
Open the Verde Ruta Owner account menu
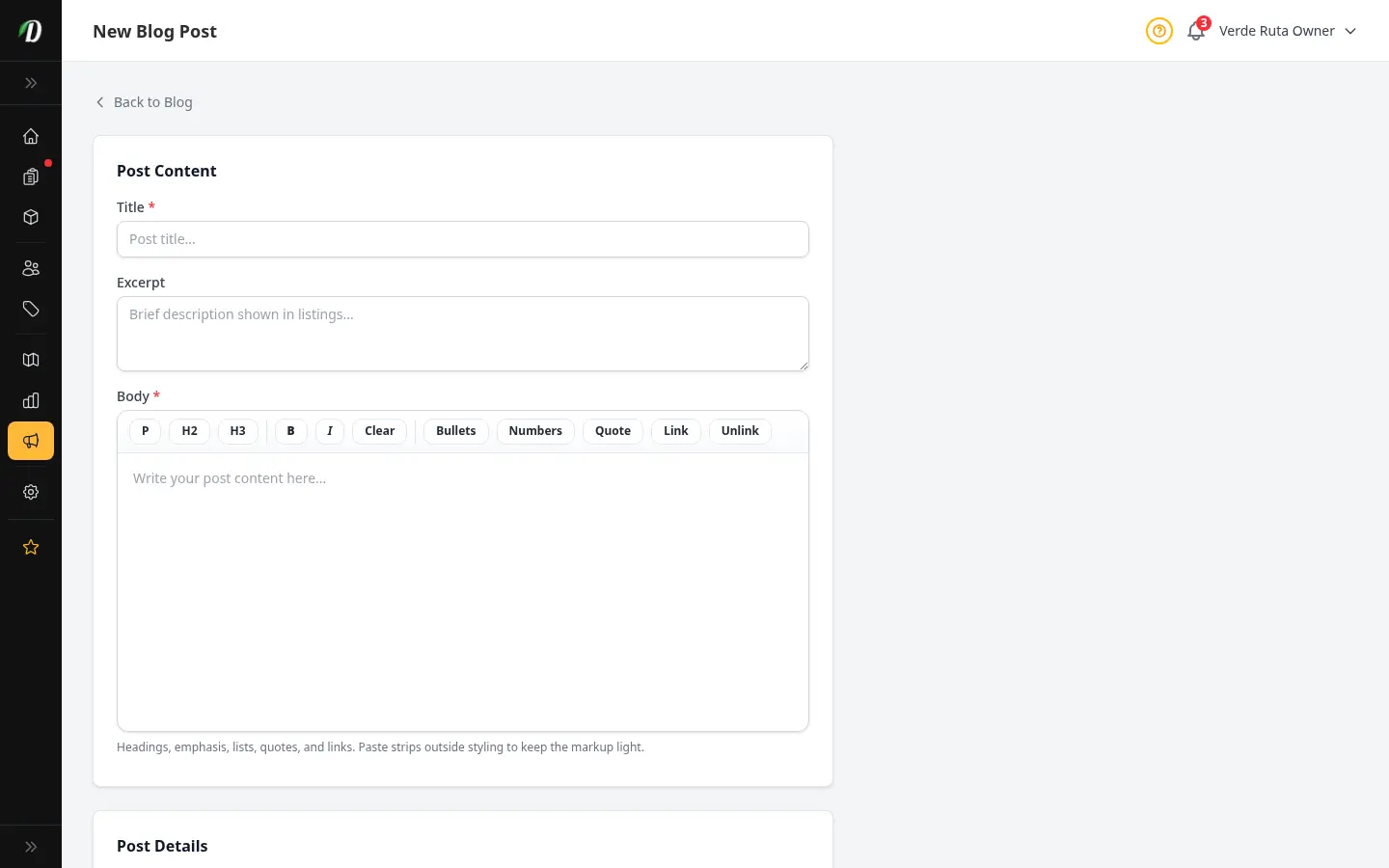[x=1287, y=31]
